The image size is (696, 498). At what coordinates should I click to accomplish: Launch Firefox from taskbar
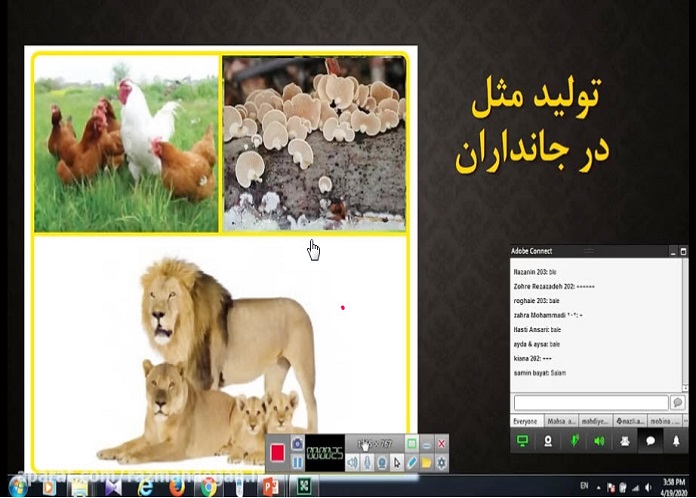[x=177, y=487]
